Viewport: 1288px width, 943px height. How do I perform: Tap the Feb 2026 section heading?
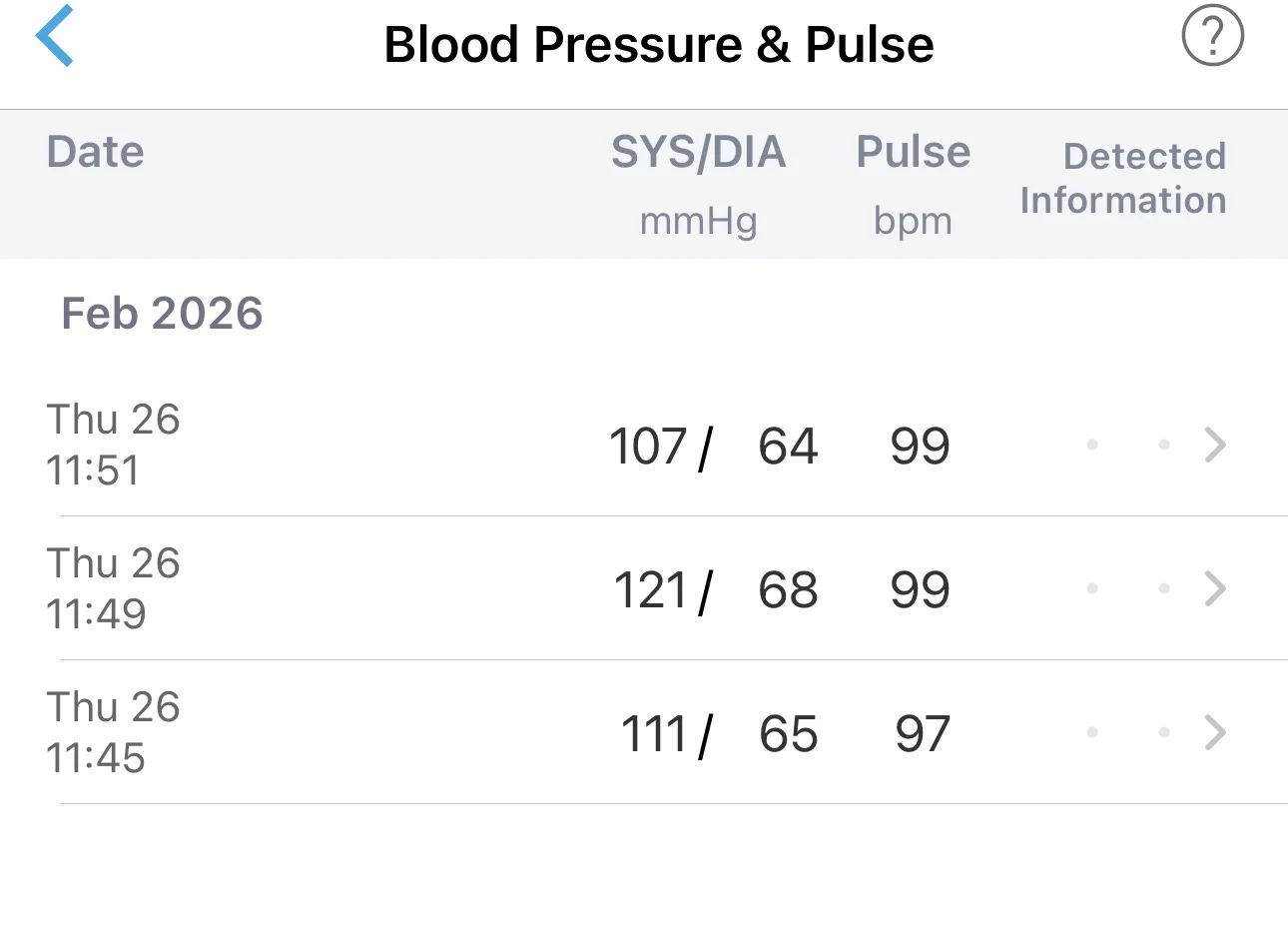(162, 314)
